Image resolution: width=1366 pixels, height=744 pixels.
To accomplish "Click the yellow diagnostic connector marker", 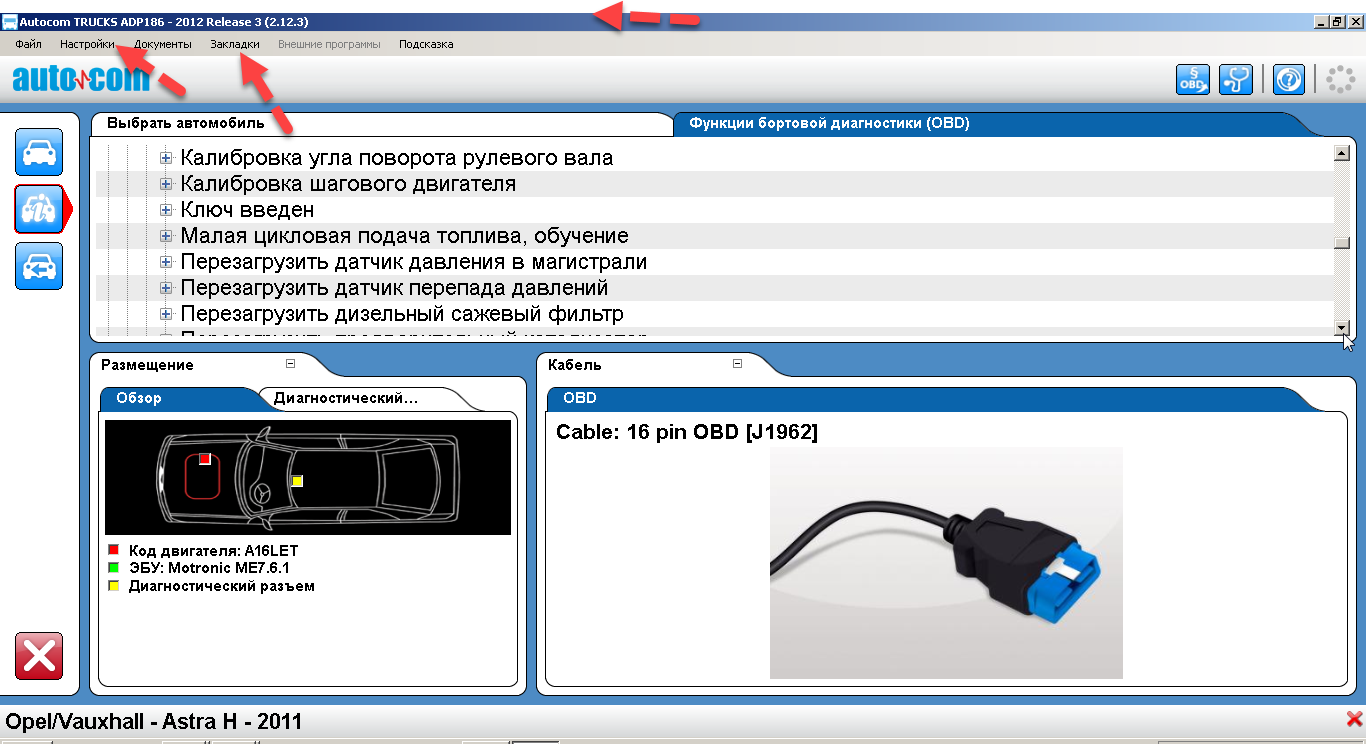I will [x=297, y=481].
